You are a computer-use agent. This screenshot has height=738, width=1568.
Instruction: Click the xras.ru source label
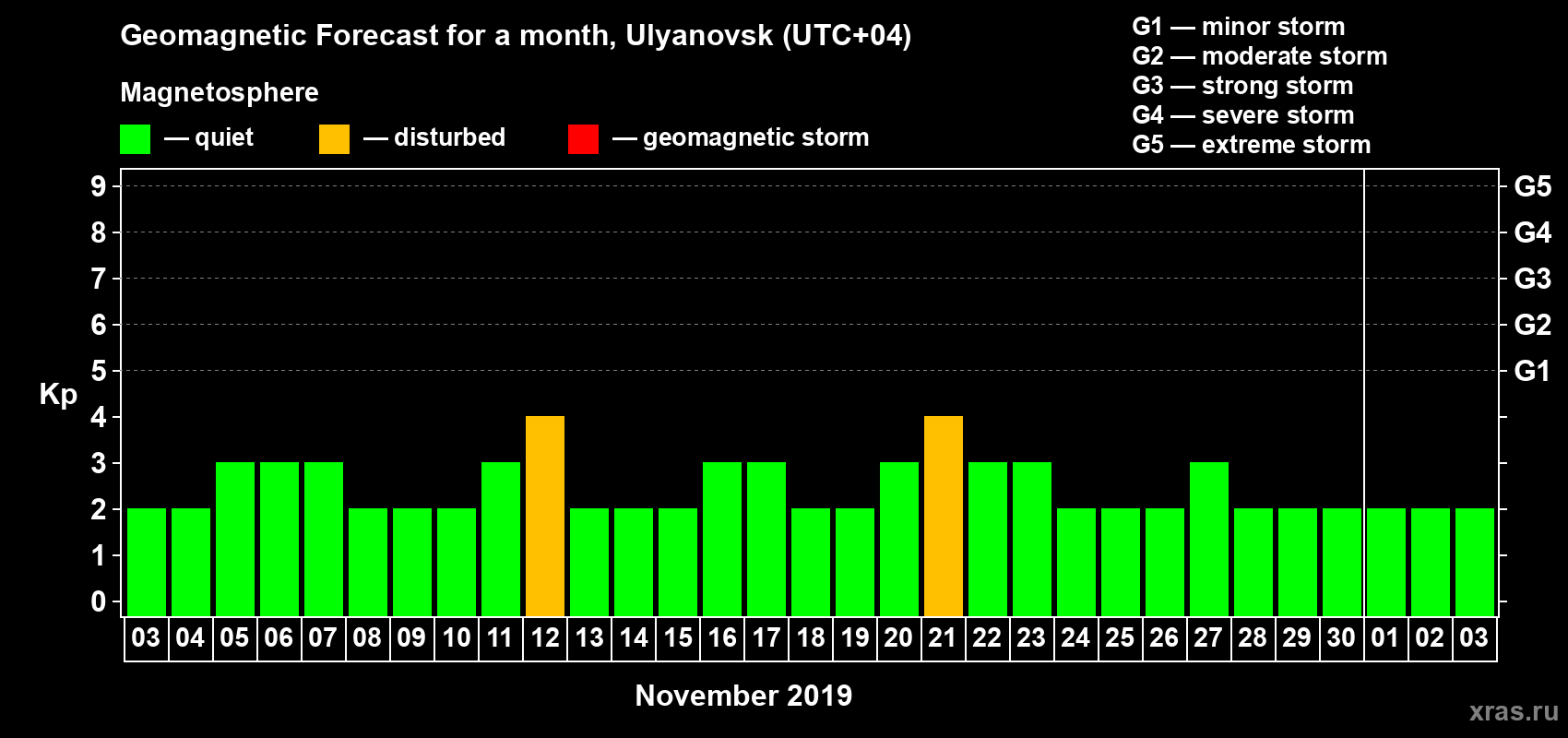(1514, 711)
